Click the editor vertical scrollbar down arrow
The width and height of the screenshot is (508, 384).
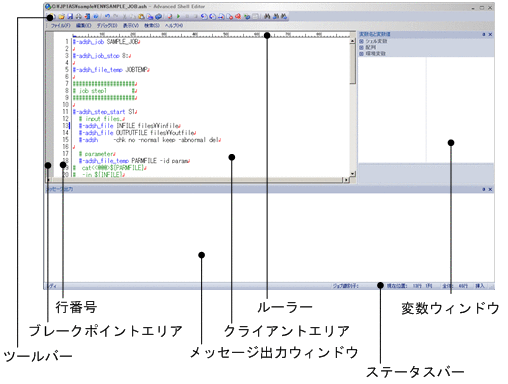tap(353, 174)
